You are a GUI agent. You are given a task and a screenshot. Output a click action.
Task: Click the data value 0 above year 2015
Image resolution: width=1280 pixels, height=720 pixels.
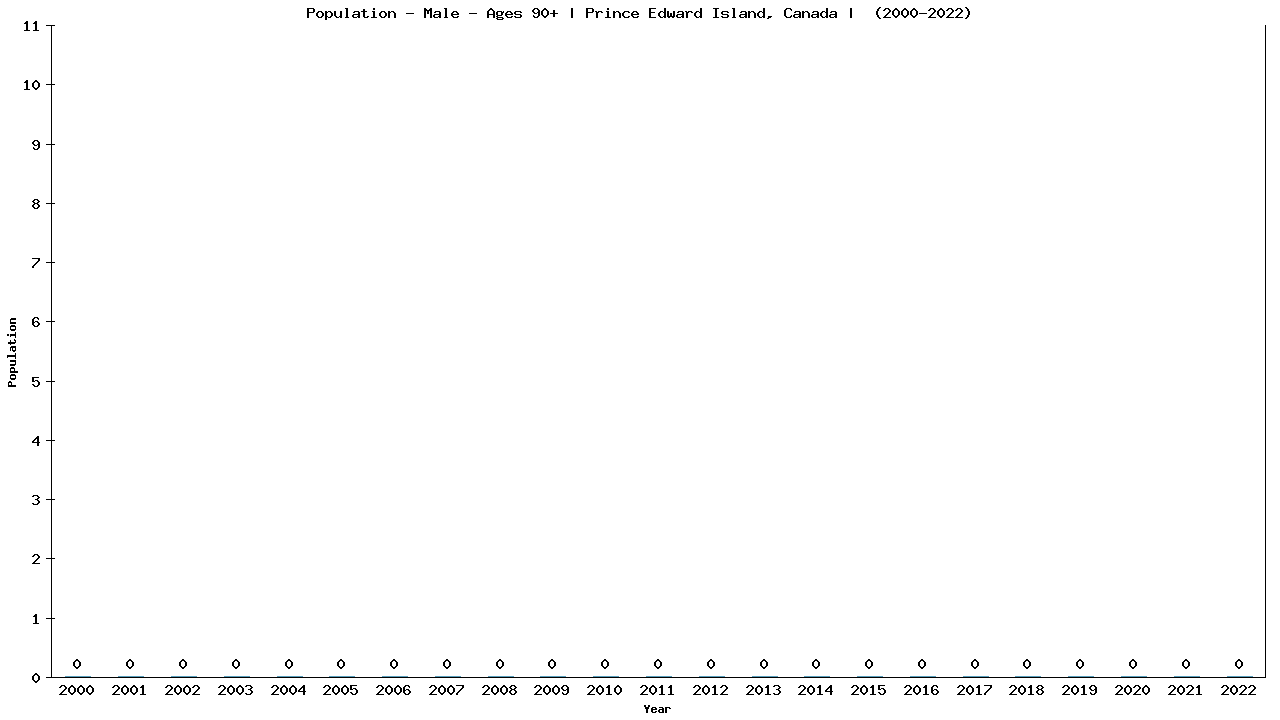tap(869, 664)
